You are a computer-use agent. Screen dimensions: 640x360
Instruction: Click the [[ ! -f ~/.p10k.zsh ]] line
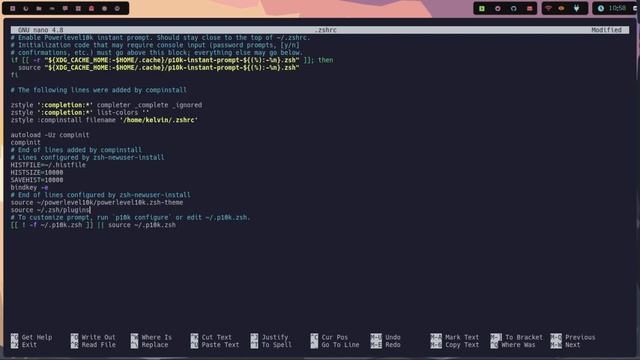[x=93, y=225]
